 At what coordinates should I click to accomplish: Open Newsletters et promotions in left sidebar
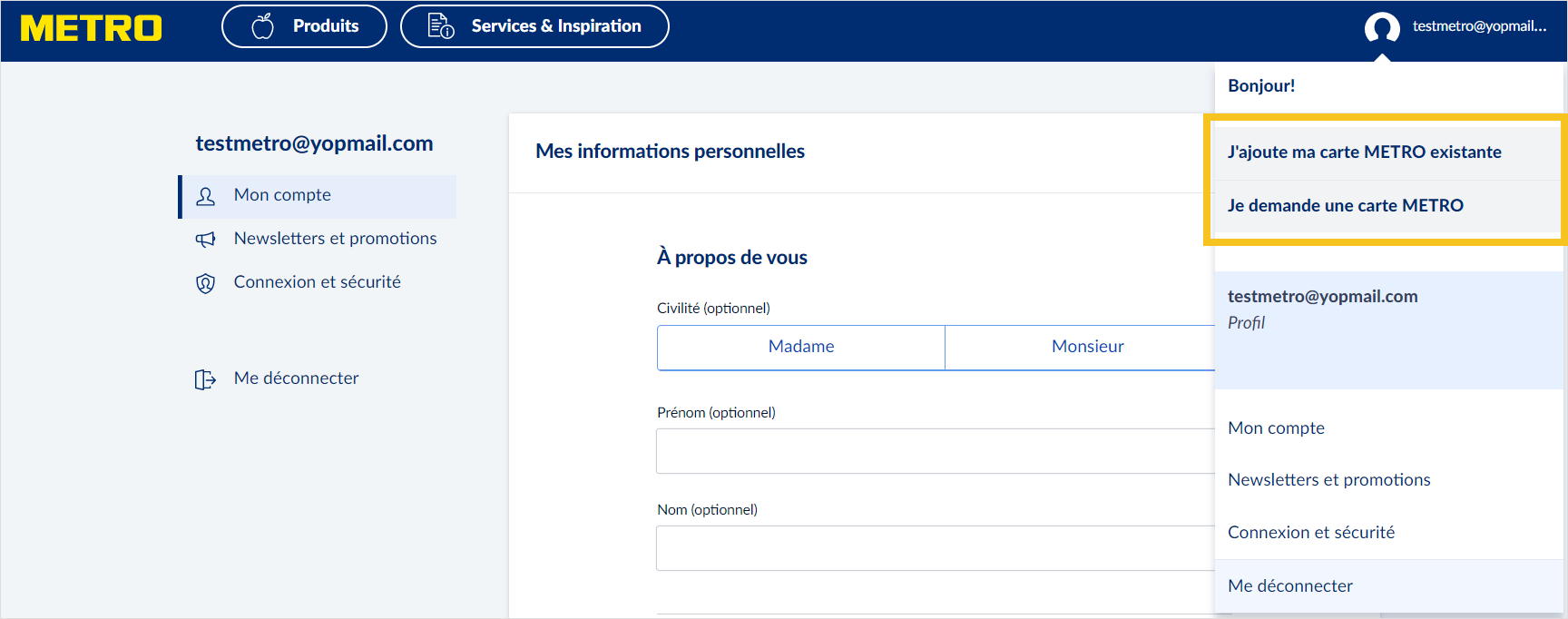coord(318,239)
